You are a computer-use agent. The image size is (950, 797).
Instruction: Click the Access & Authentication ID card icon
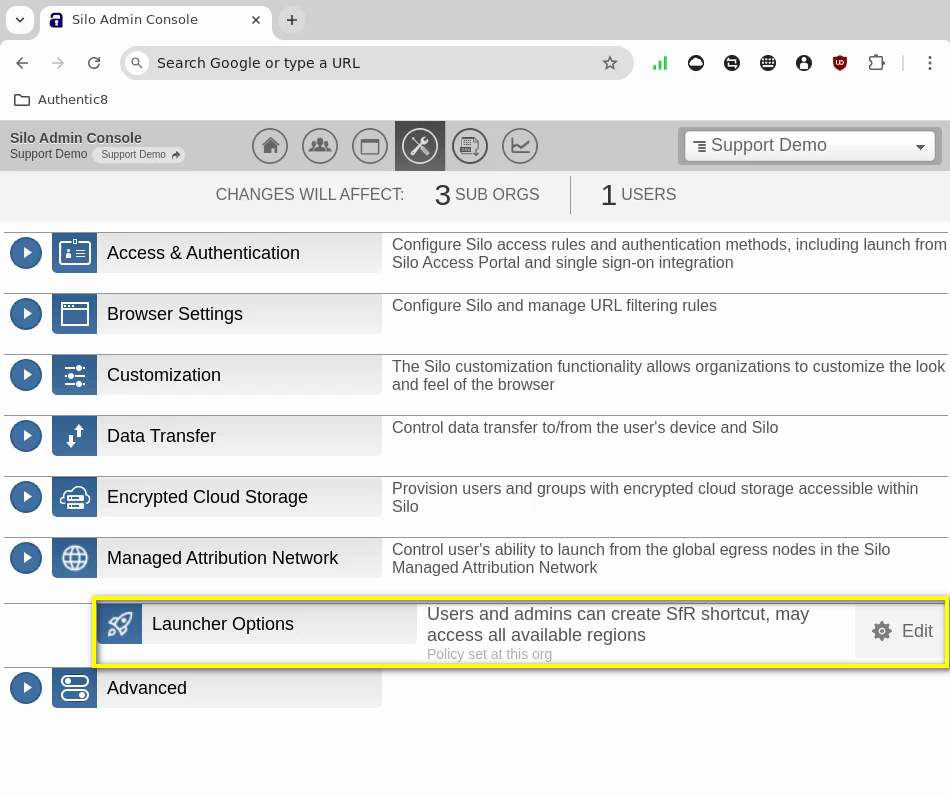pos(75,253)
